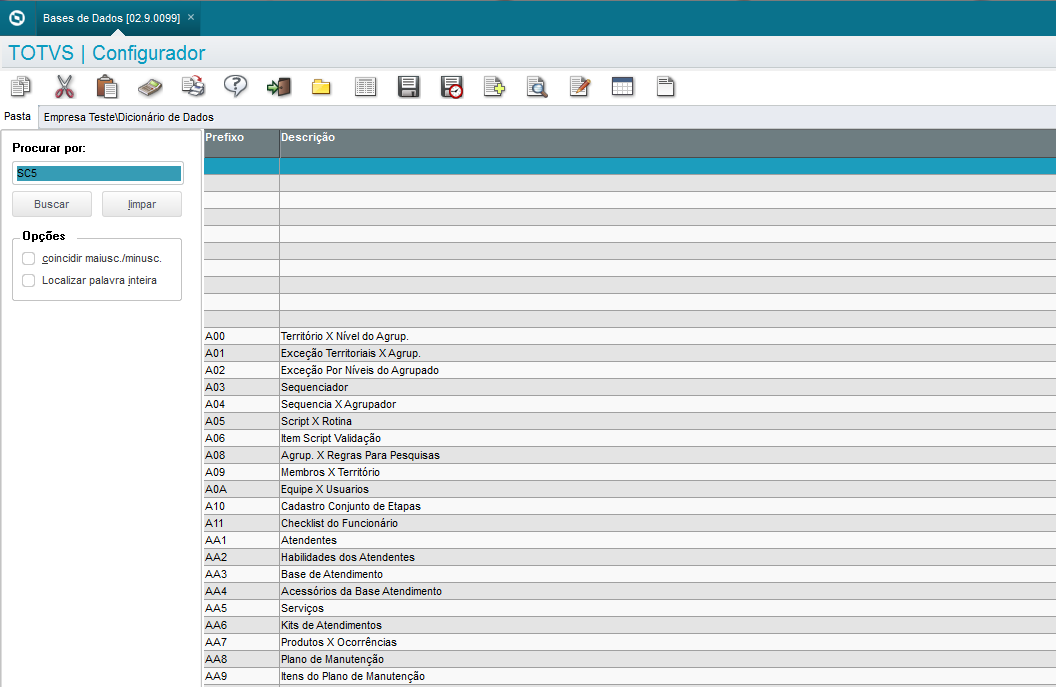Viewport: 1056px width, 687px height.
Task: Click prefix cell A10
Action: (x=241, y=506)
